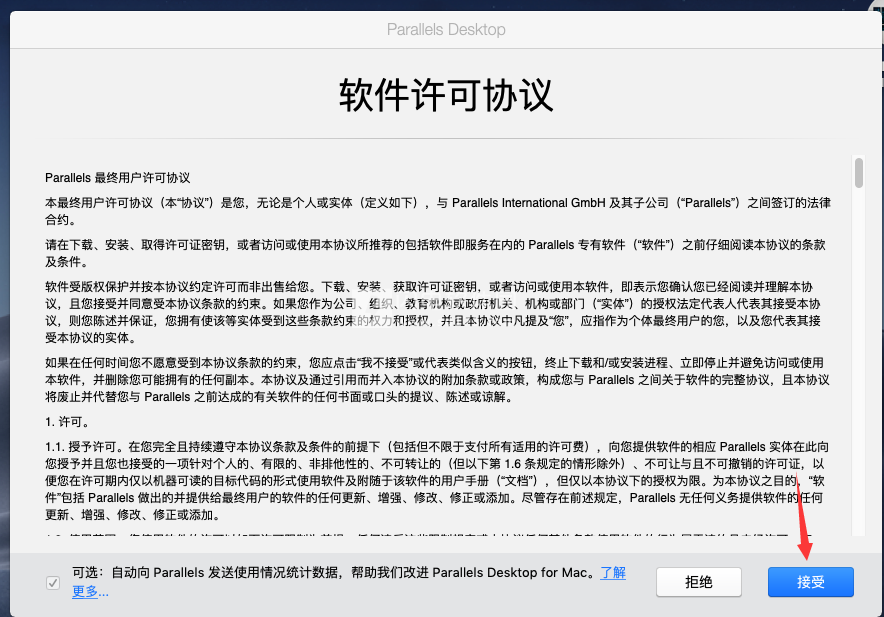The width and height of the screenshot is (884, 617).
Task: Click the section heading '1. 许可。'
Action: (68, 422)
